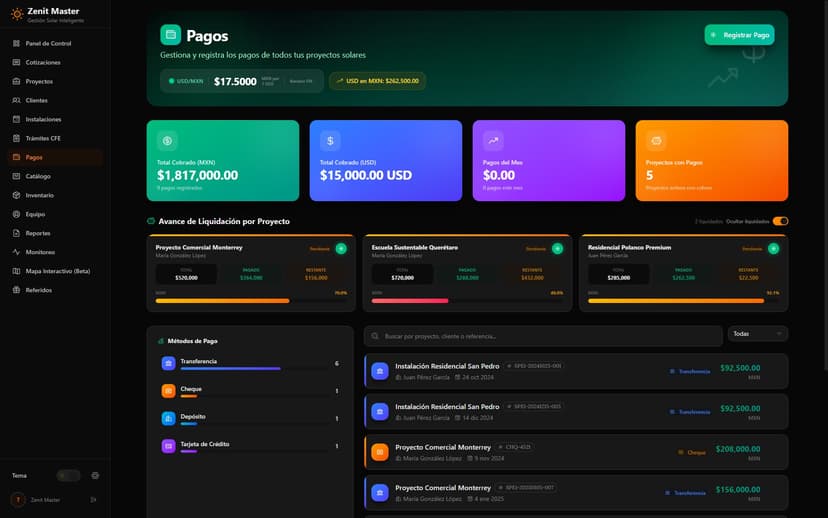Add payment to Residencial Polanco Premium card
Screen dimensions: 828x518
[x=774, y=249]
